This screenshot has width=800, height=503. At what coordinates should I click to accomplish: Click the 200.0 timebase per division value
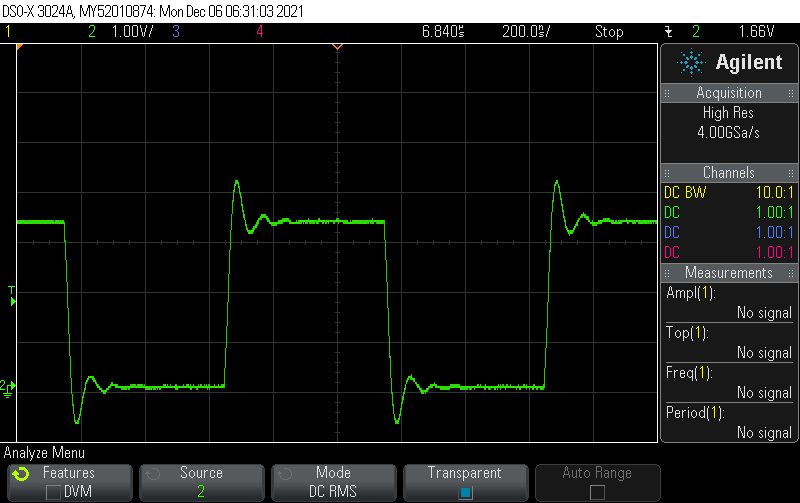click(x=526, y=32)
